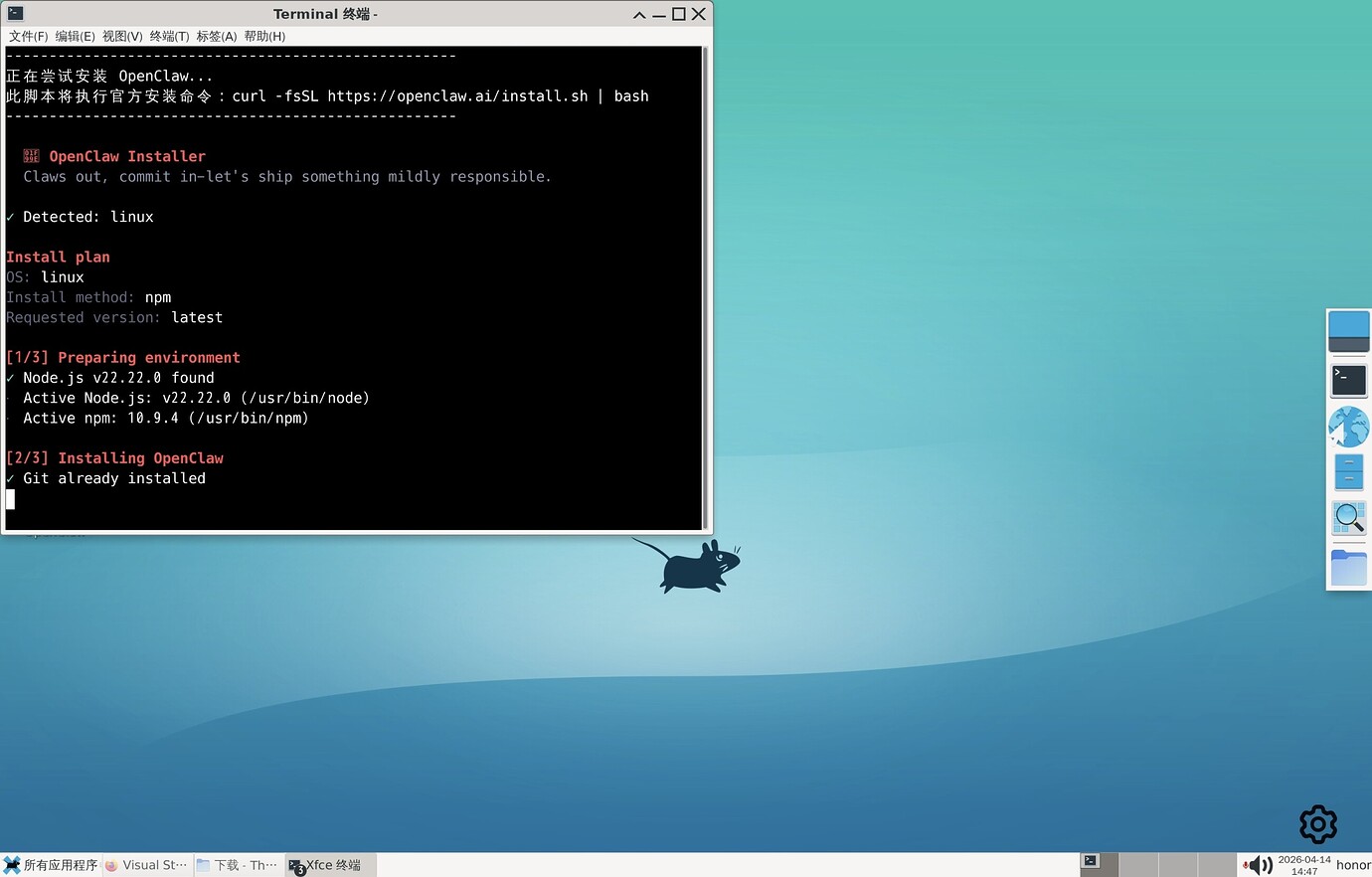Open the honor user menu
Image resolution: width=1372 pixels, height=877 pixels.
1353,865
